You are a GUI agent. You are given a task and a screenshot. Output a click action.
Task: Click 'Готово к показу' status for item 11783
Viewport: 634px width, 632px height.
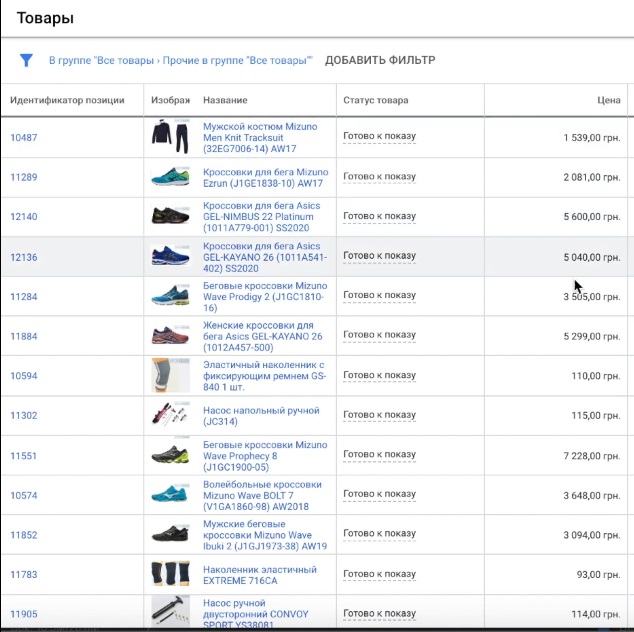379,574
